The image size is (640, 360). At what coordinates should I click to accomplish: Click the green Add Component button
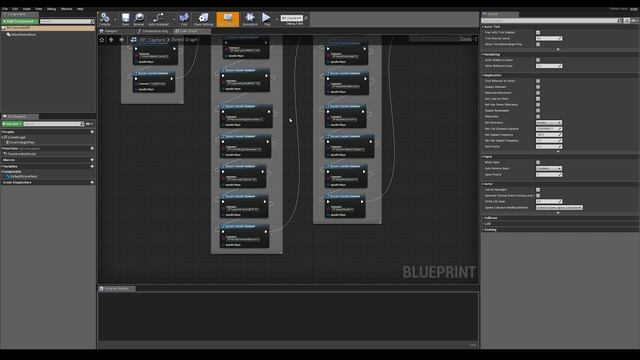pos(20,21)
